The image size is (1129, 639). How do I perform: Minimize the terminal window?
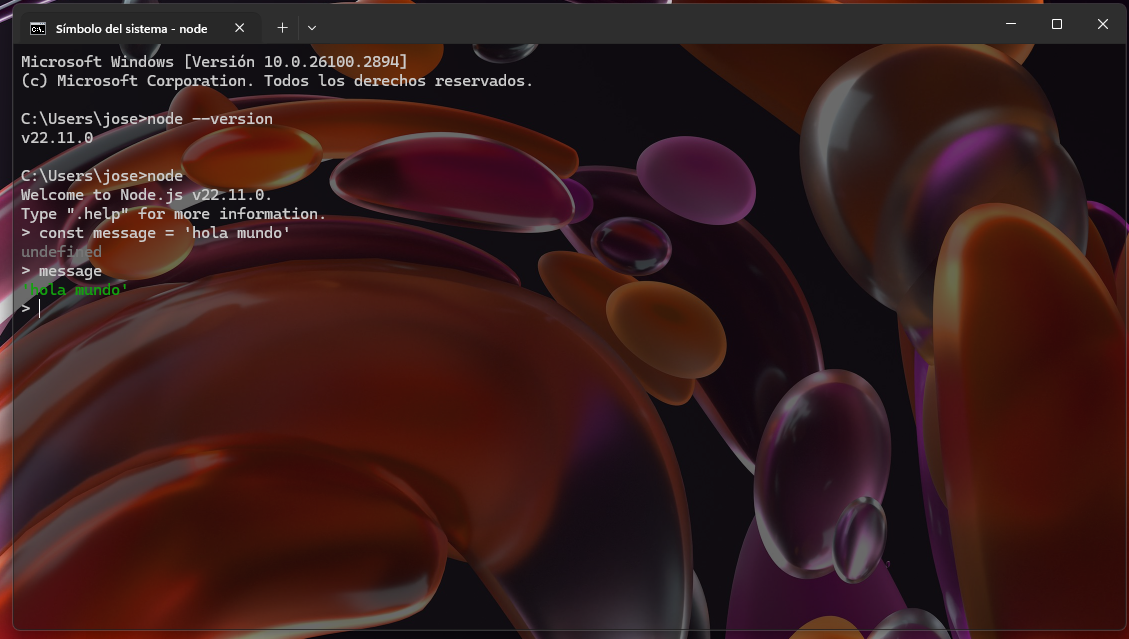coord(1011,24)
